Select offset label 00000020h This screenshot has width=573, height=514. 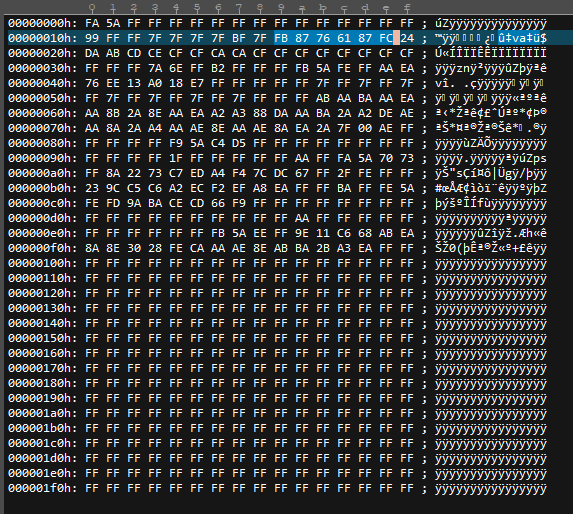43,53
